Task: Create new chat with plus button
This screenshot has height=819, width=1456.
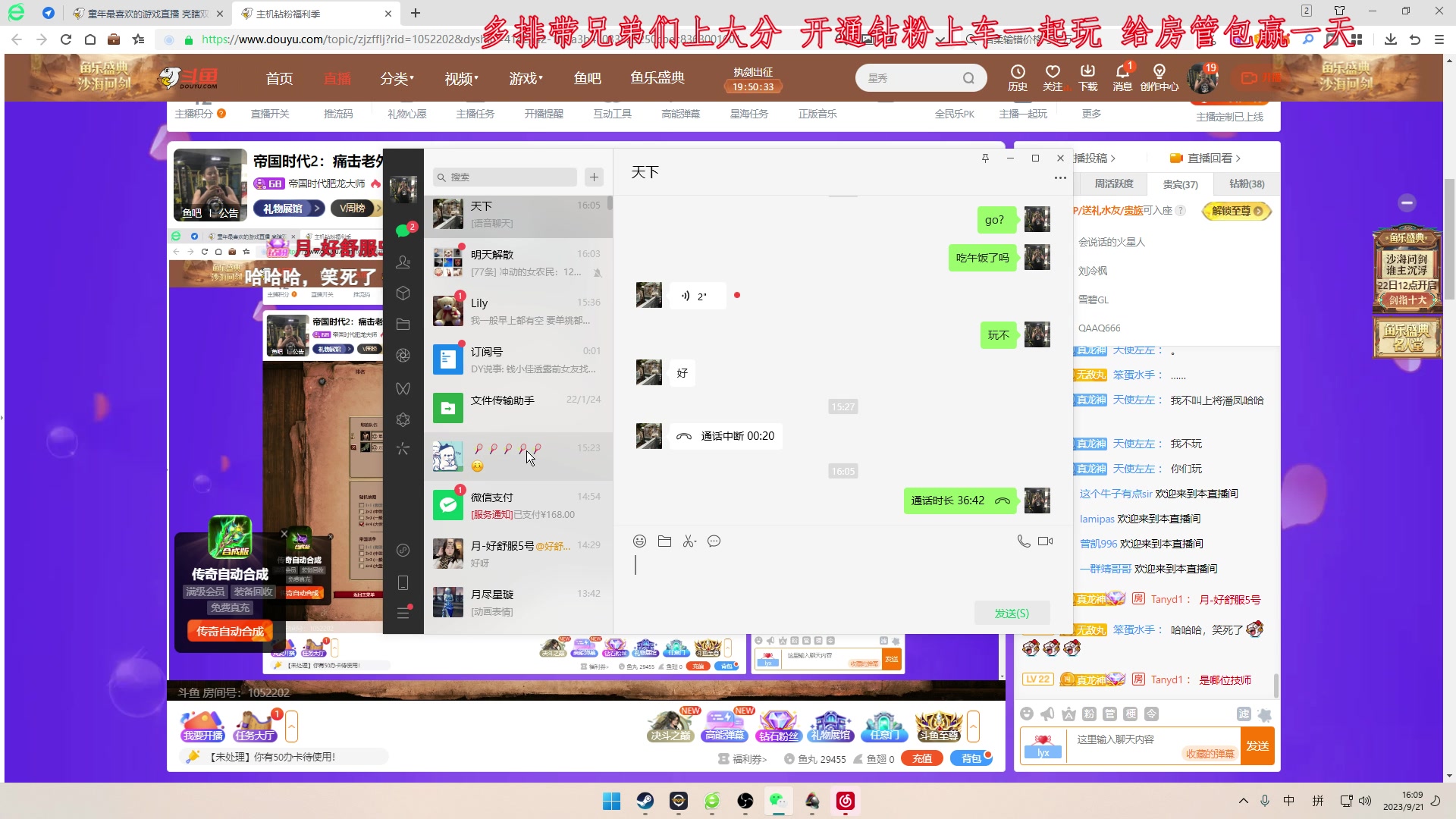Action: 594,177
